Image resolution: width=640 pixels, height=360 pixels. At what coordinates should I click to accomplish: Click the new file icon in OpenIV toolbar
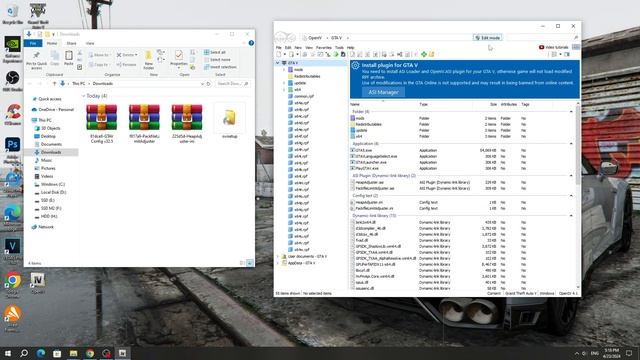279,54
